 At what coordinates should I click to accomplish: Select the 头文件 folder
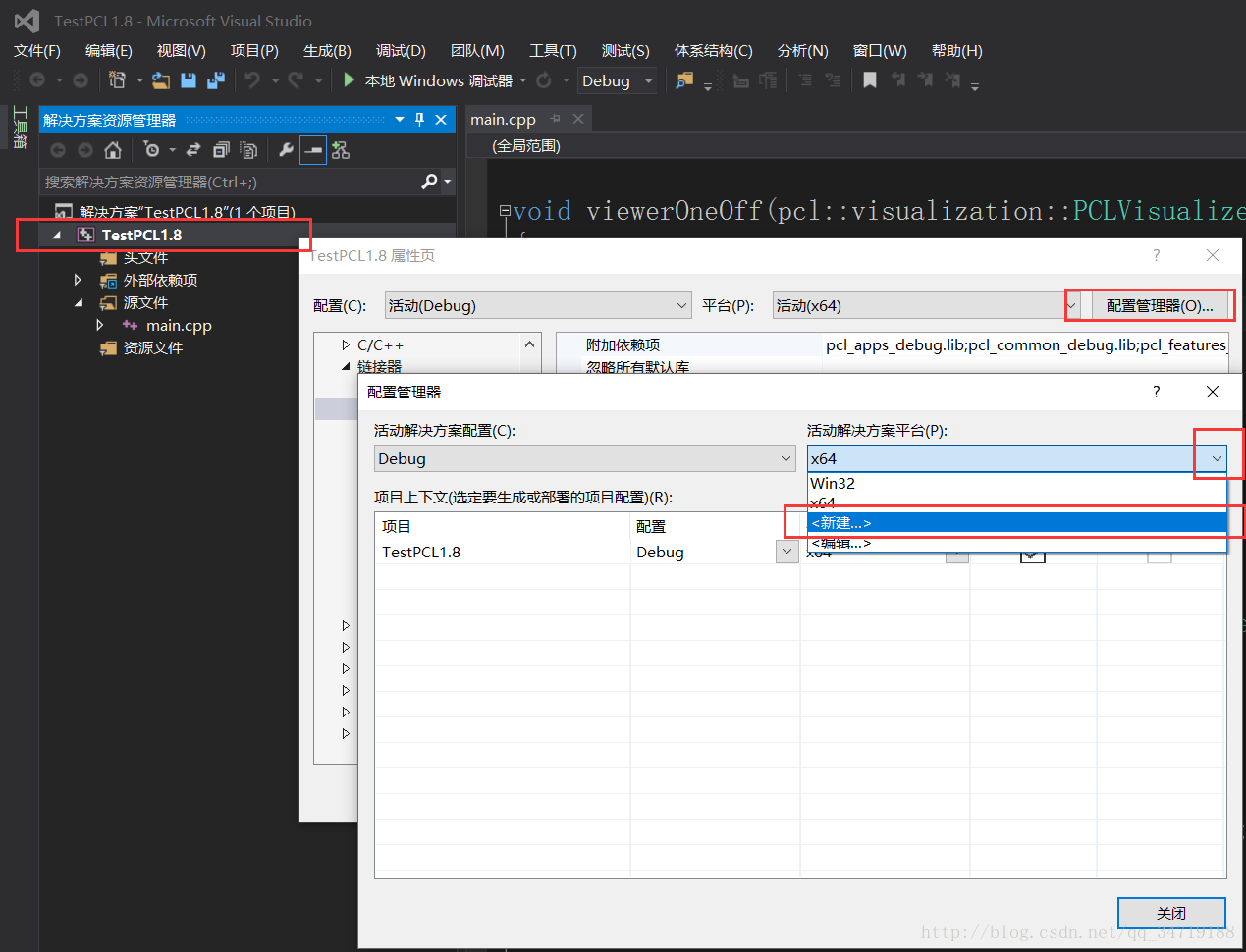[145, 257]
